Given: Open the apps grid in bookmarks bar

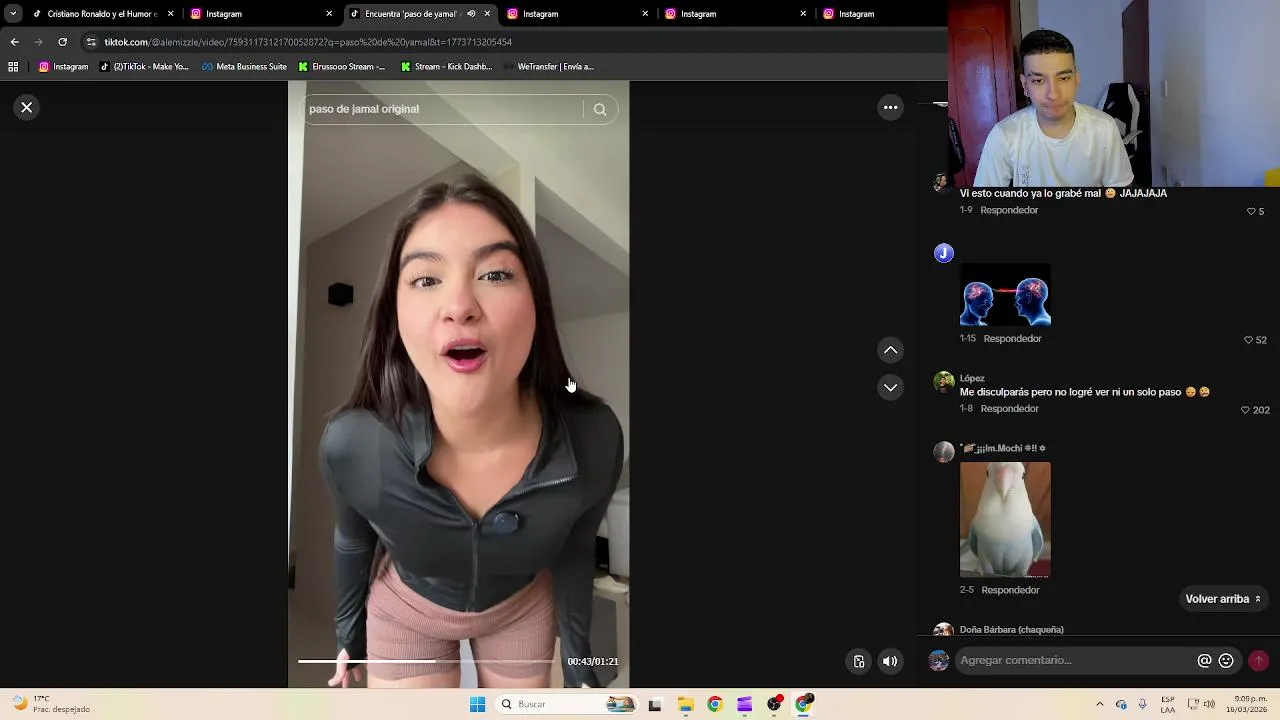Looking at the screenshot, I should (13, 67).
